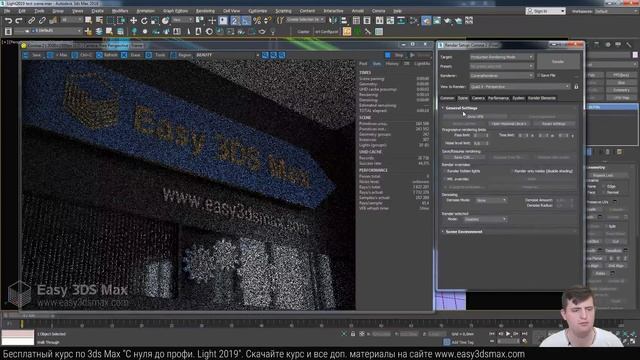Open the Edit menu
The width and height of the screenshot is (640, 360).
coord(22,11)
